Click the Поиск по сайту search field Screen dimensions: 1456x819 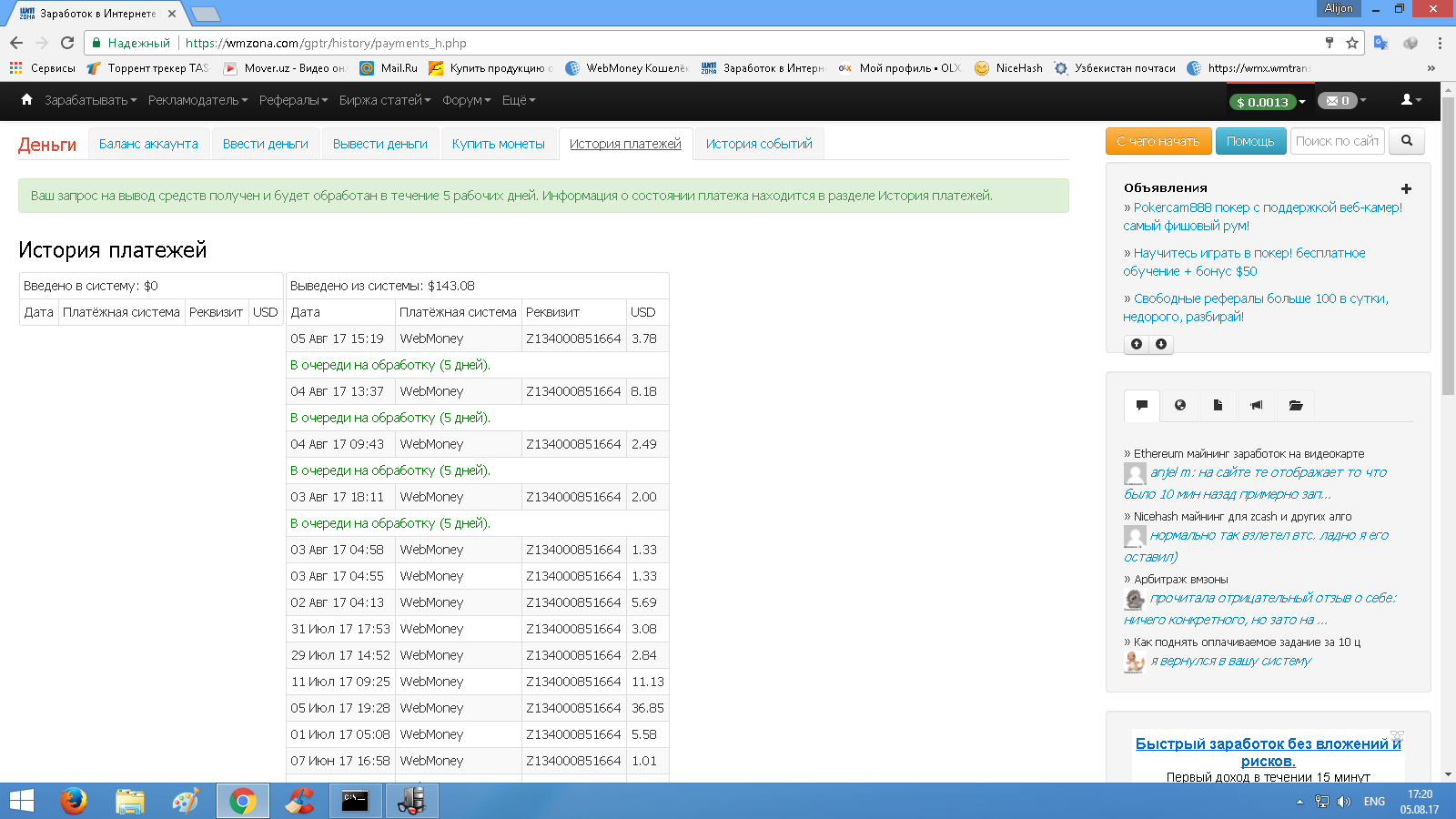(x=1336, y=141)
